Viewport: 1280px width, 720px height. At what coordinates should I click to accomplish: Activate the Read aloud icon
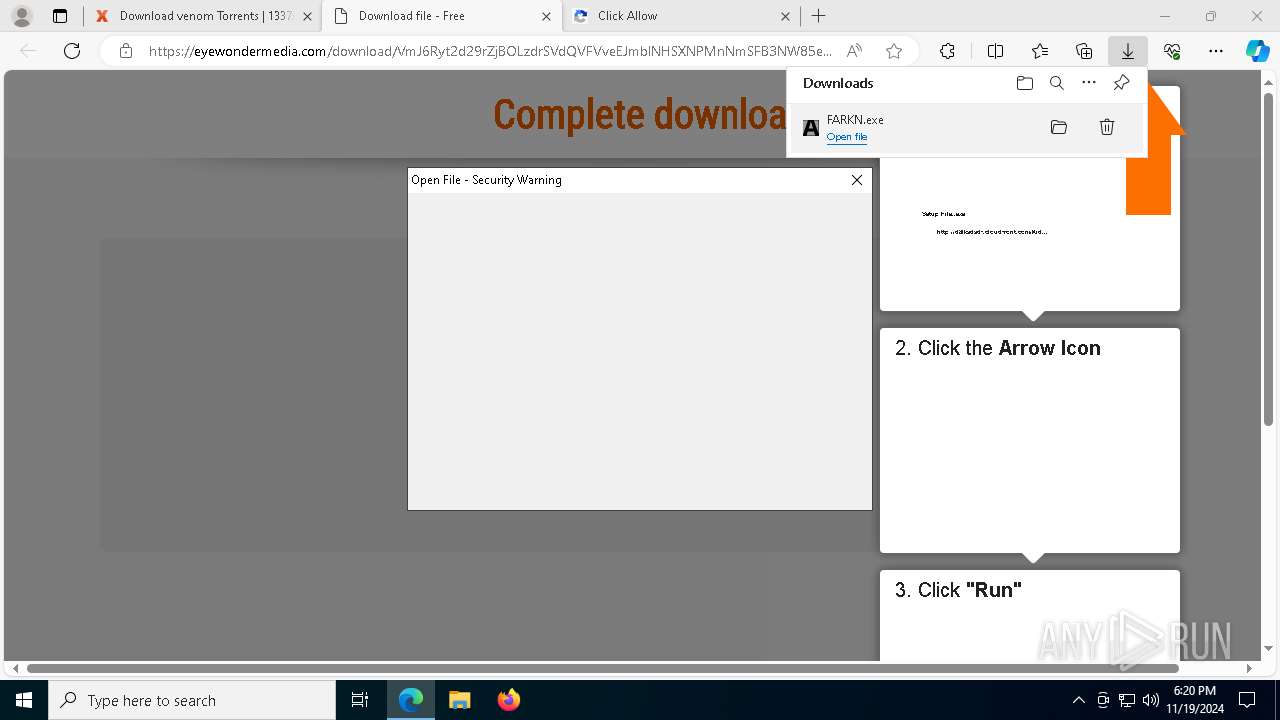[854, 51]
